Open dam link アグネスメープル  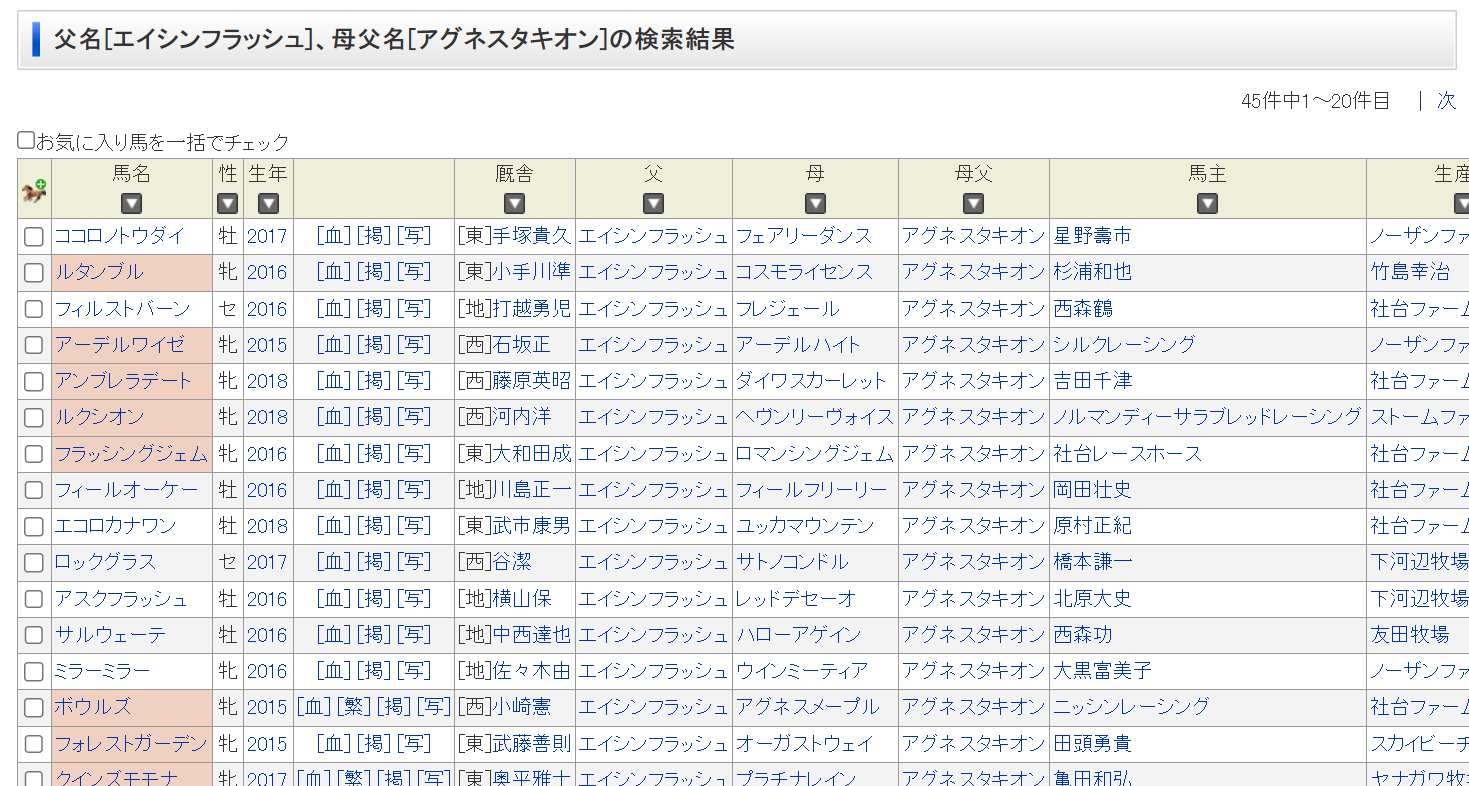(x=808, y=707)
